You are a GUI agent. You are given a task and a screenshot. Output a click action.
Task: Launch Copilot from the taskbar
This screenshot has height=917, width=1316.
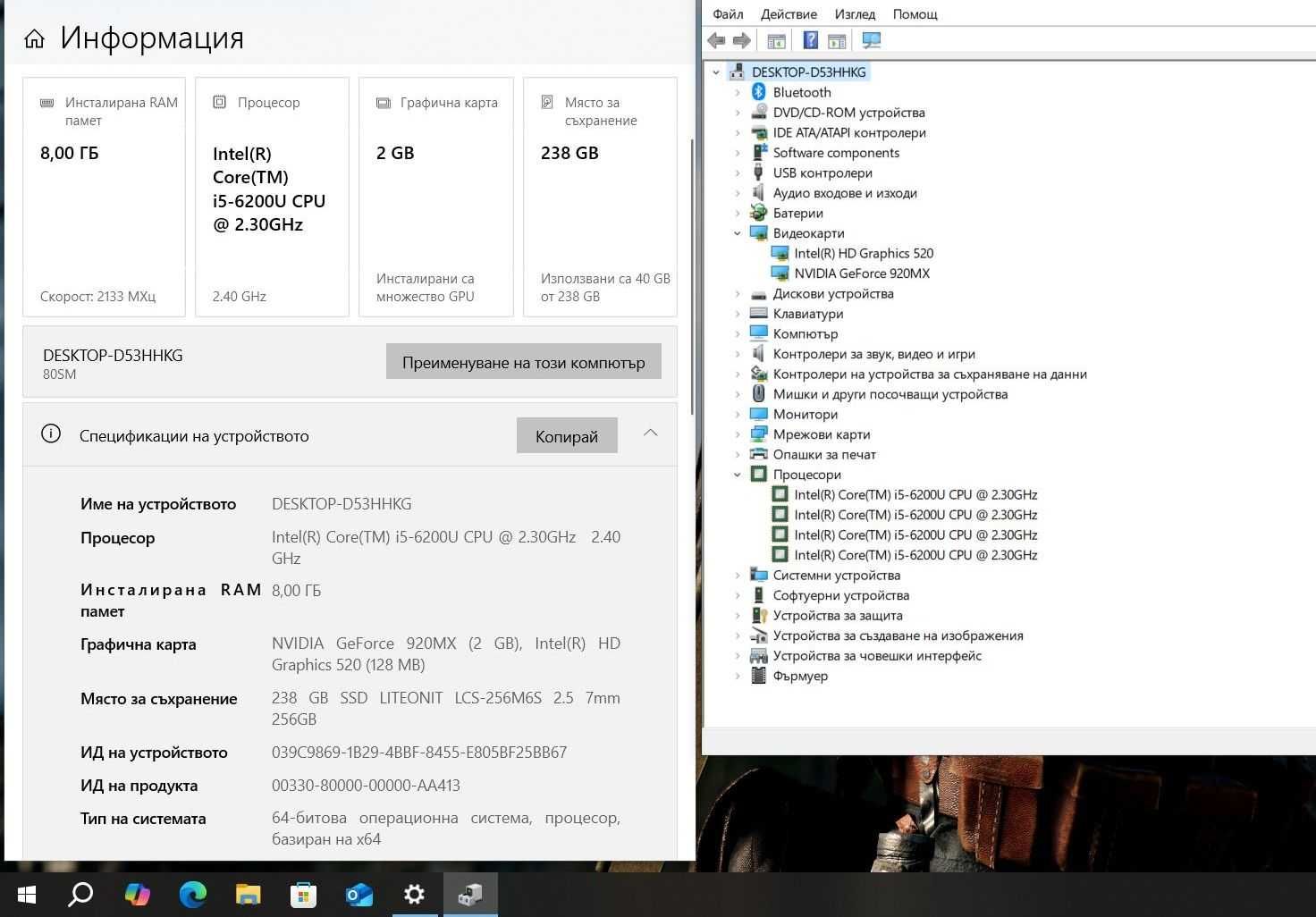pyautogui.click(x=137, y=894)
